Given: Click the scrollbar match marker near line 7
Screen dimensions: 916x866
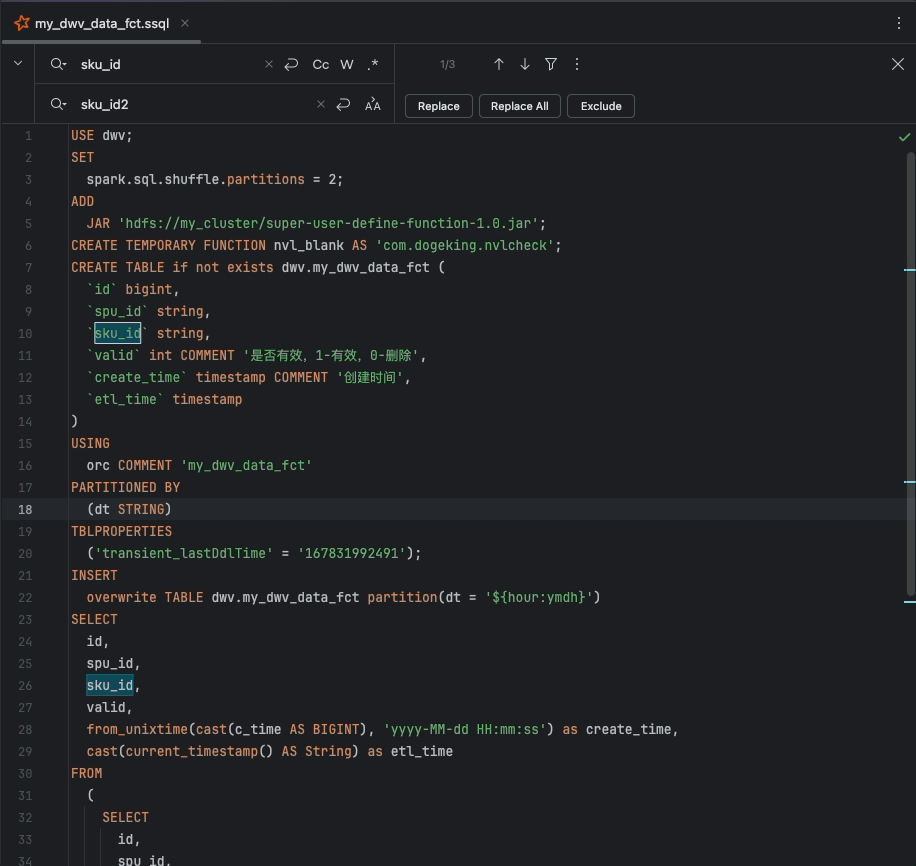Looking at the screenshot, I should [x=910, y=270].
